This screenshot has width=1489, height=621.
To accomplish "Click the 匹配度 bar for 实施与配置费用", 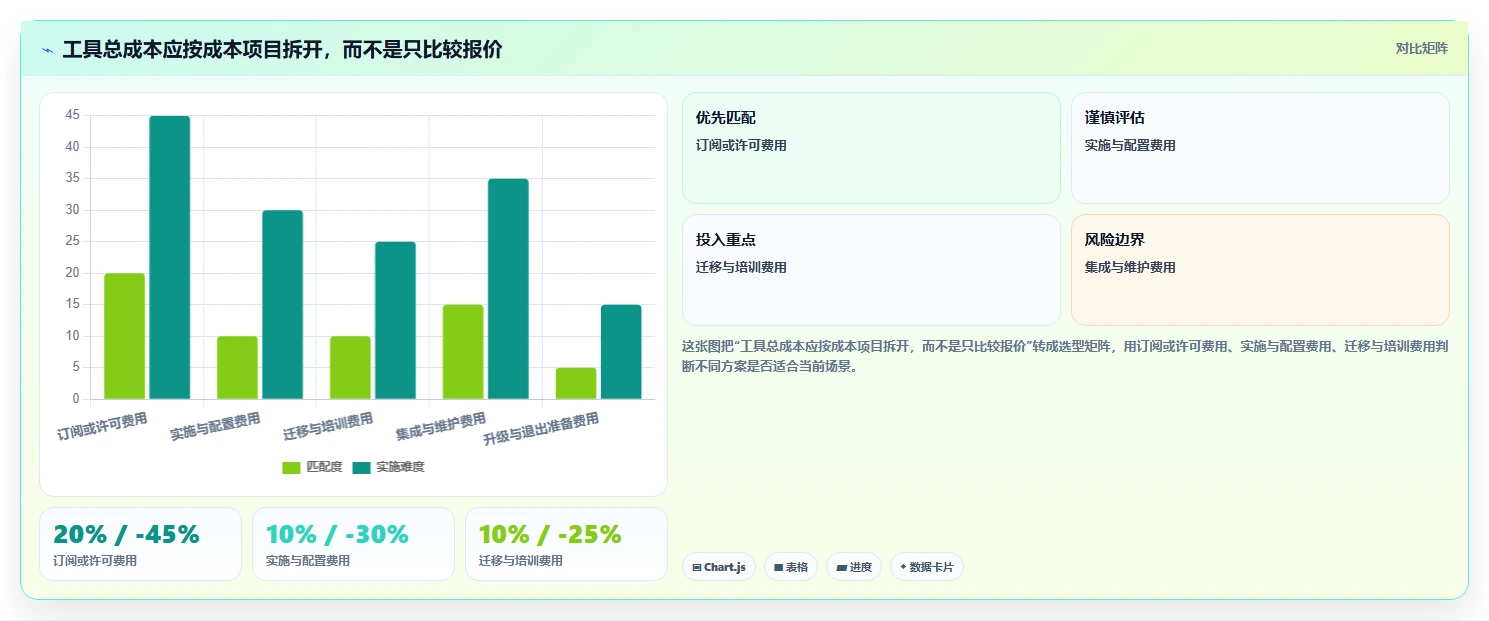I will tap(238, 368).
